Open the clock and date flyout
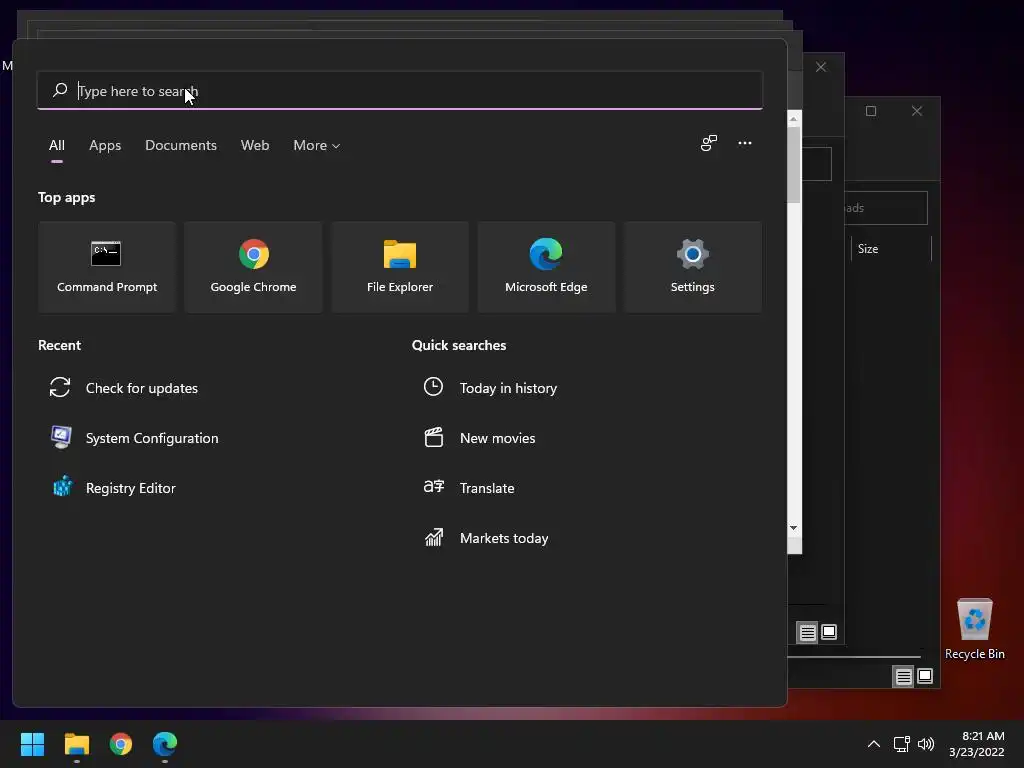The height and width of the screenshot is (768, 1024). tap(976, 744)
